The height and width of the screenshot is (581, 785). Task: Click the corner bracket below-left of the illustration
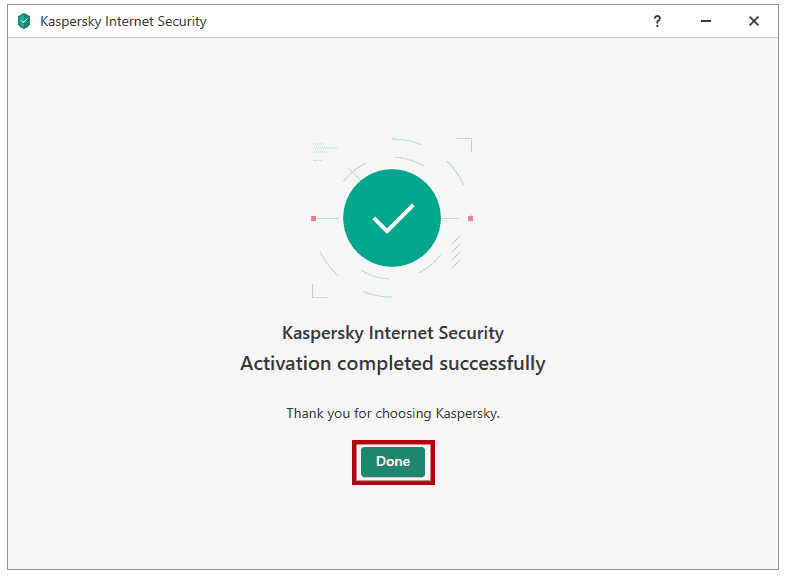tap(317, 292)
